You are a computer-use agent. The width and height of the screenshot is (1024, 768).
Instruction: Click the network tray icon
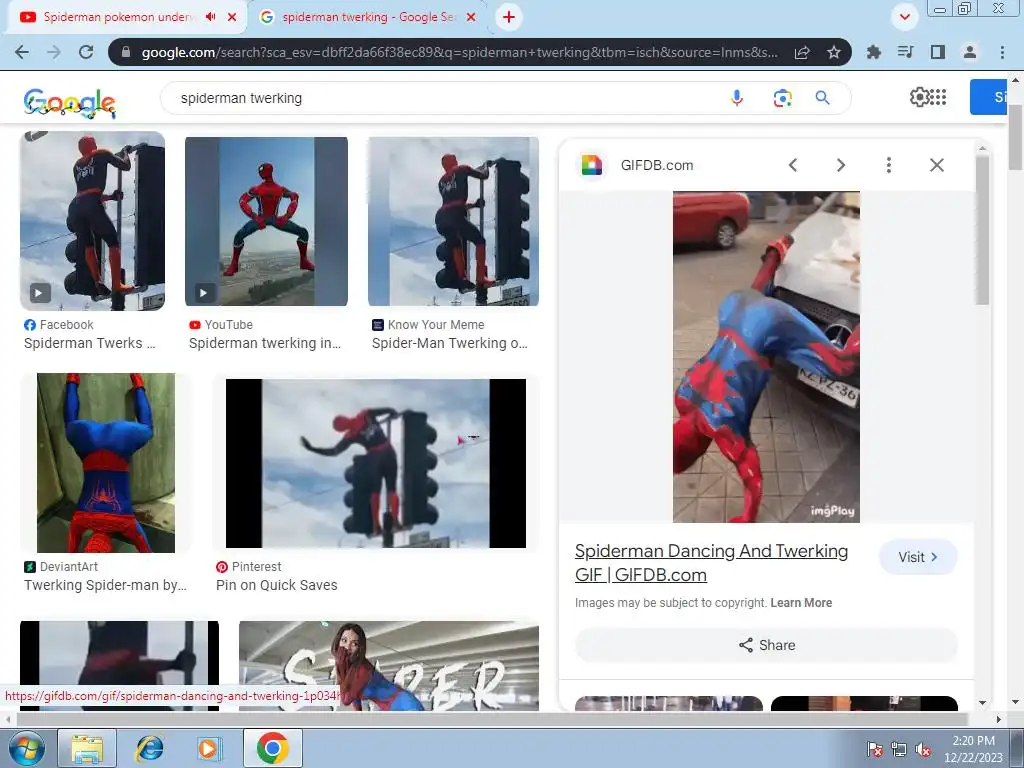pyautogui.click(x=899, y=749)
